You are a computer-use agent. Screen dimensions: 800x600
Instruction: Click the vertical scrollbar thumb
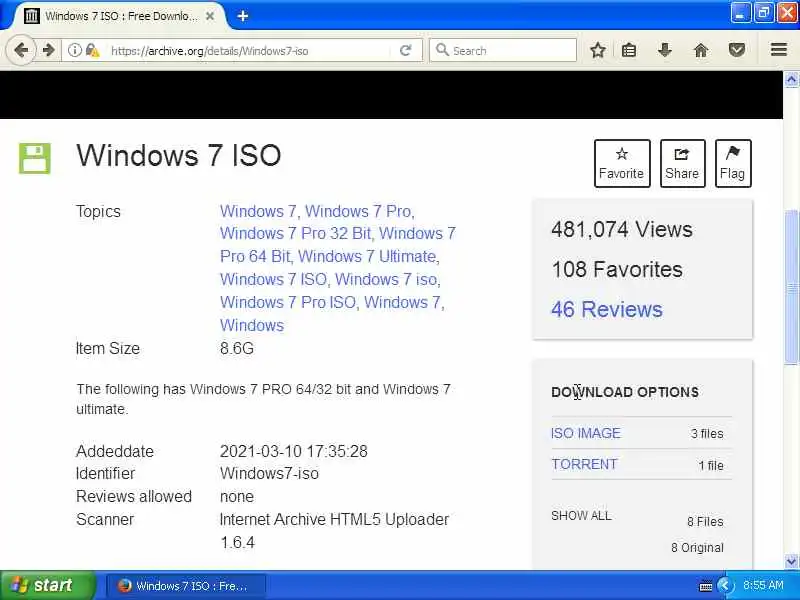[791, 287]
